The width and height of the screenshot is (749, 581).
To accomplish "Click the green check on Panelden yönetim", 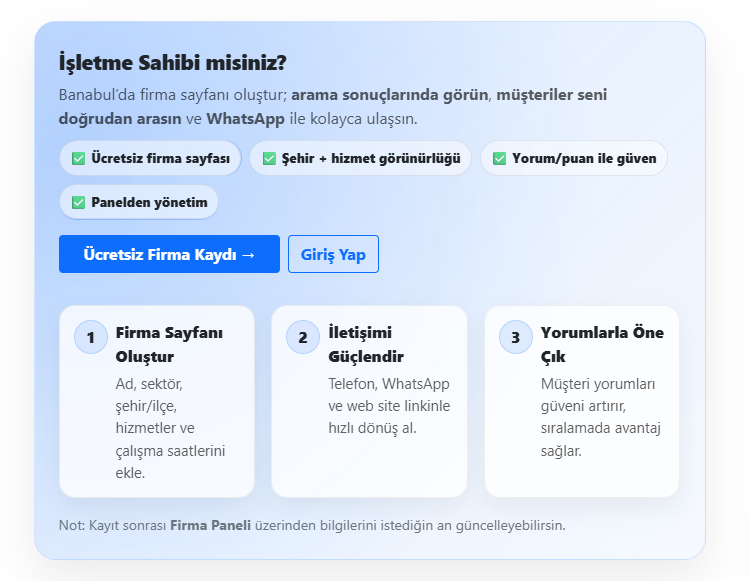I will [x=78, y=202].
